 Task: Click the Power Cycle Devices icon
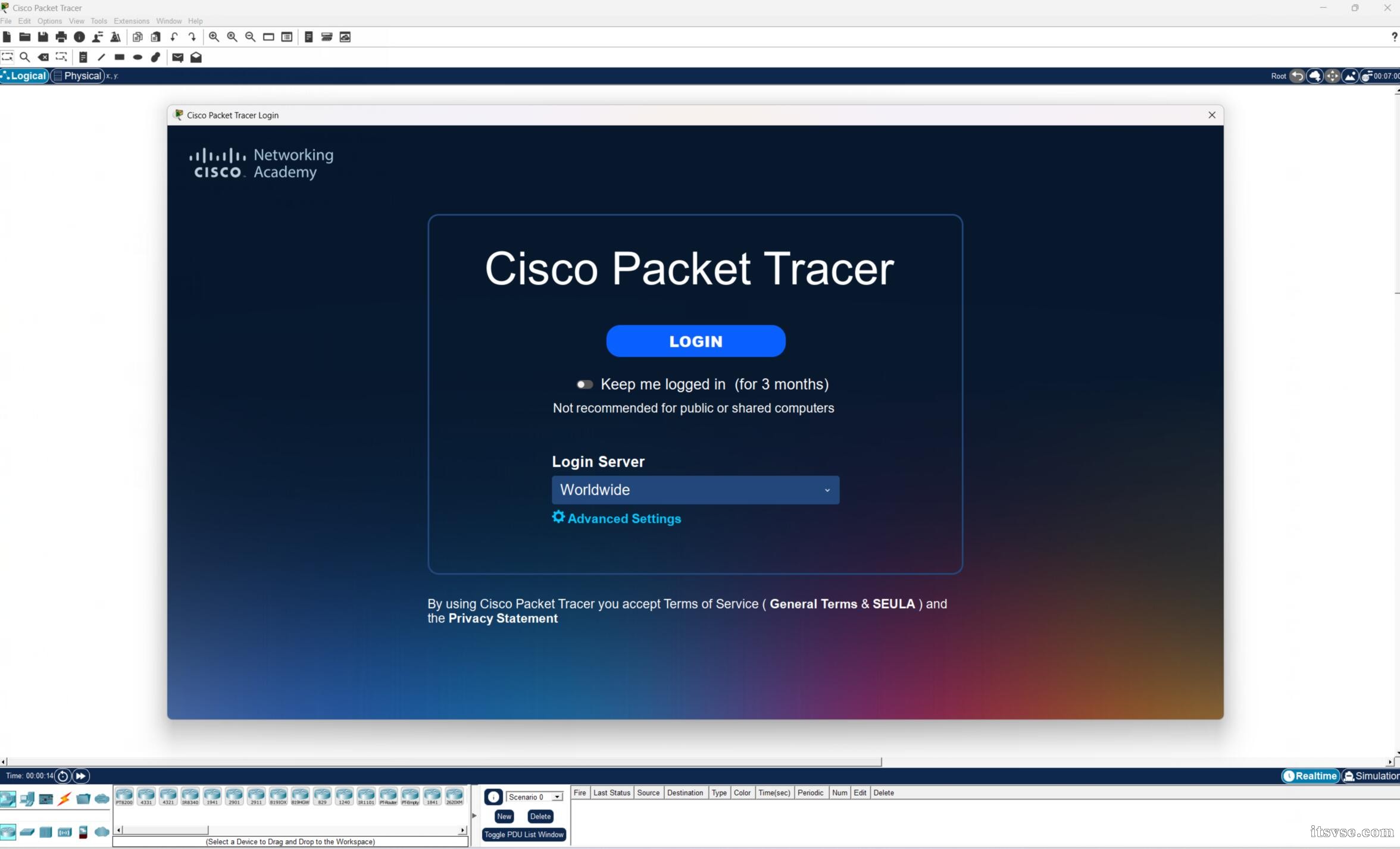pyautogui.click(x=62, y=776)
